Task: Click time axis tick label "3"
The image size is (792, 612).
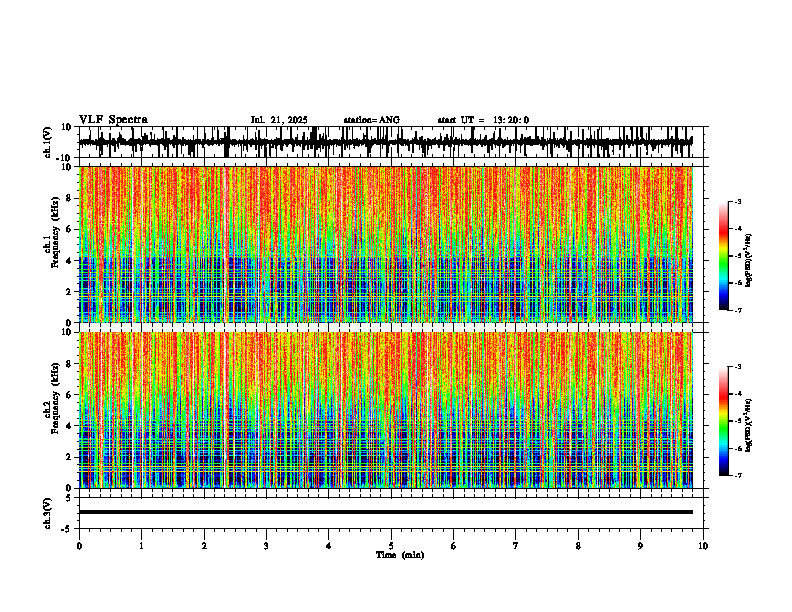Action: click(x=266, y=546)
